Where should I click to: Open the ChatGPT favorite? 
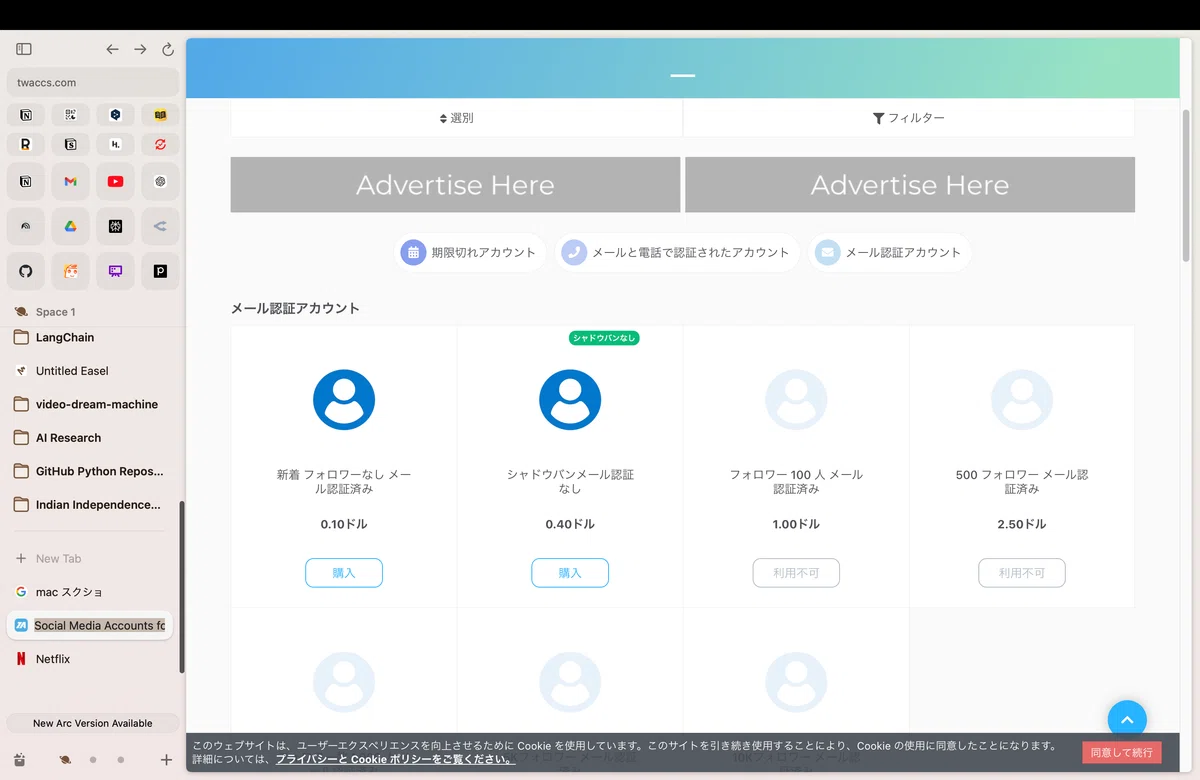[160, 182]
